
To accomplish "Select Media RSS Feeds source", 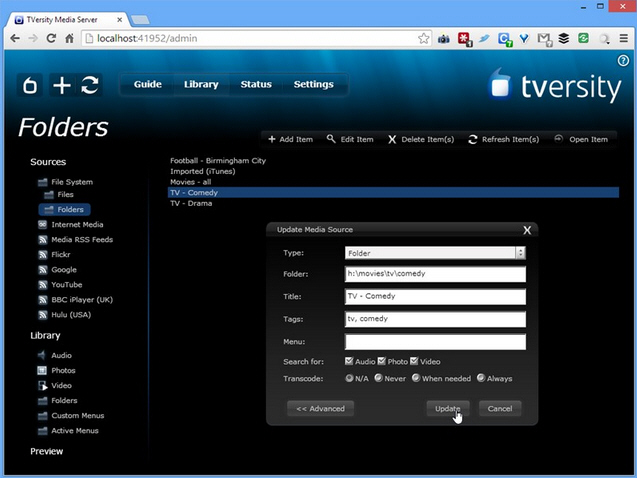I will click(76, 240).
